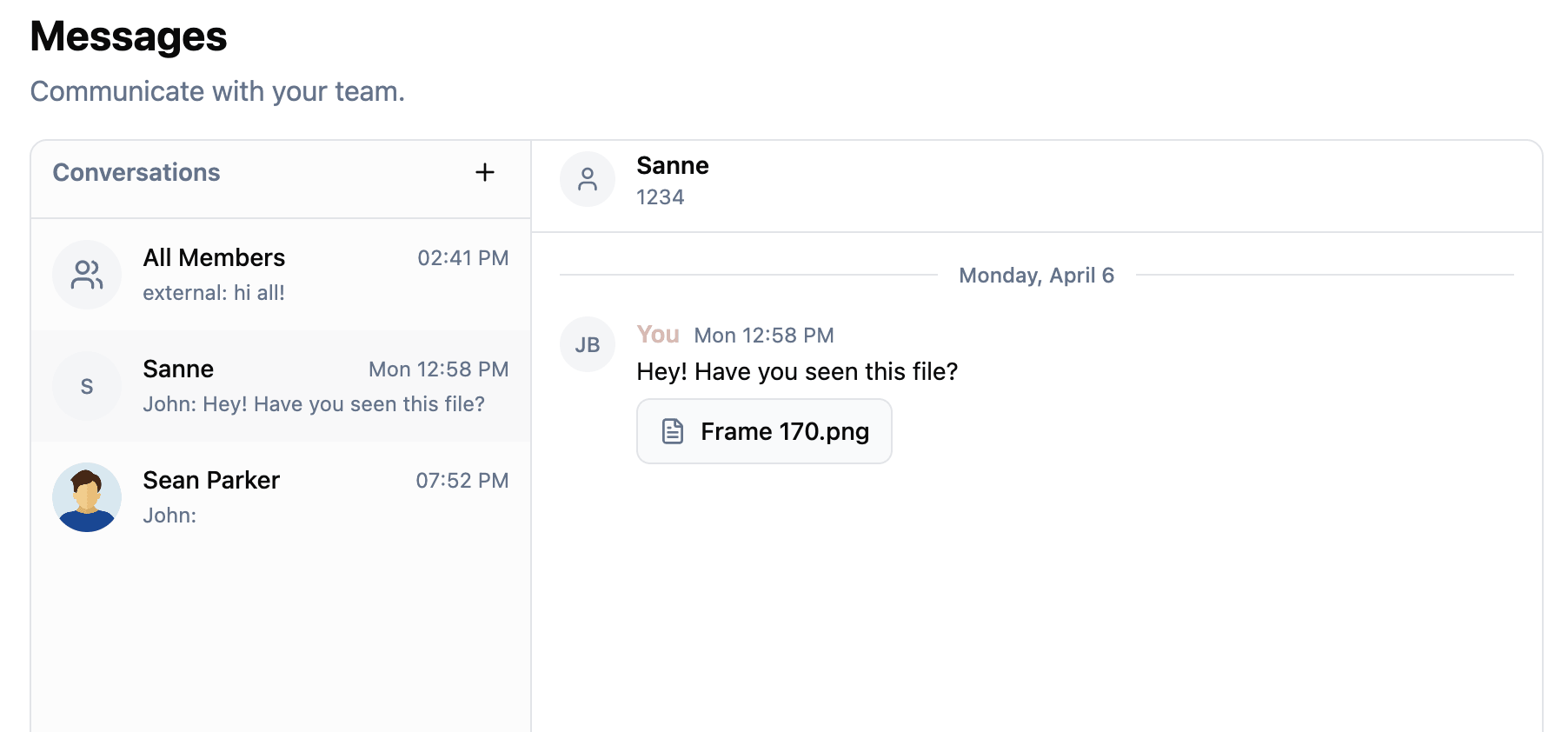
Task: Click the 'Hey! Have you seen this file?' message
Action: [796, 371]
